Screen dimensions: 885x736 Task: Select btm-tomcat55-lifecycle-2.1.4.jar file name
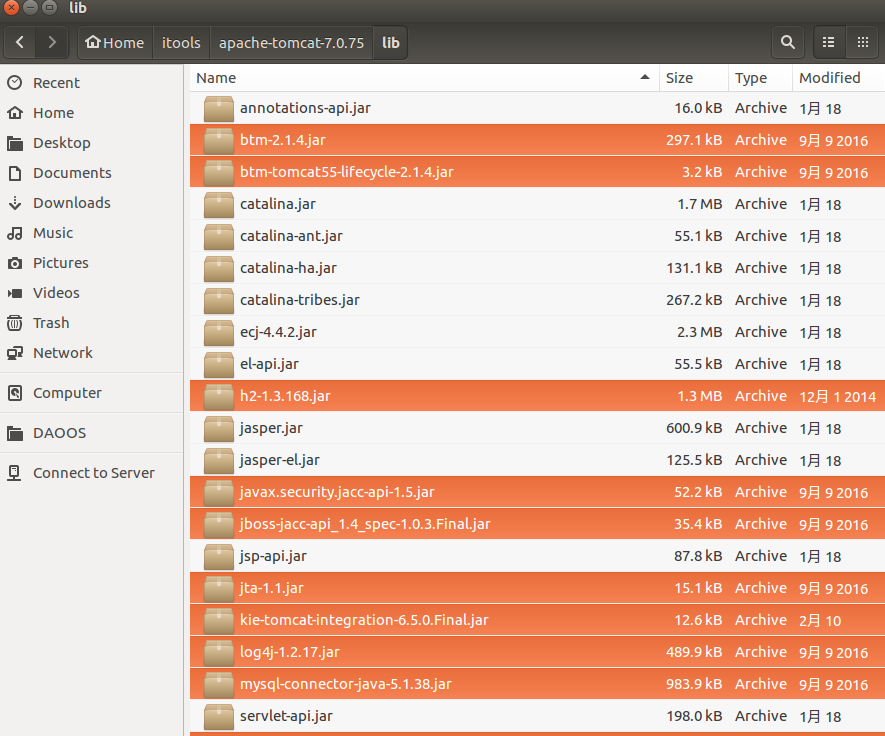[x=347, y=172]
